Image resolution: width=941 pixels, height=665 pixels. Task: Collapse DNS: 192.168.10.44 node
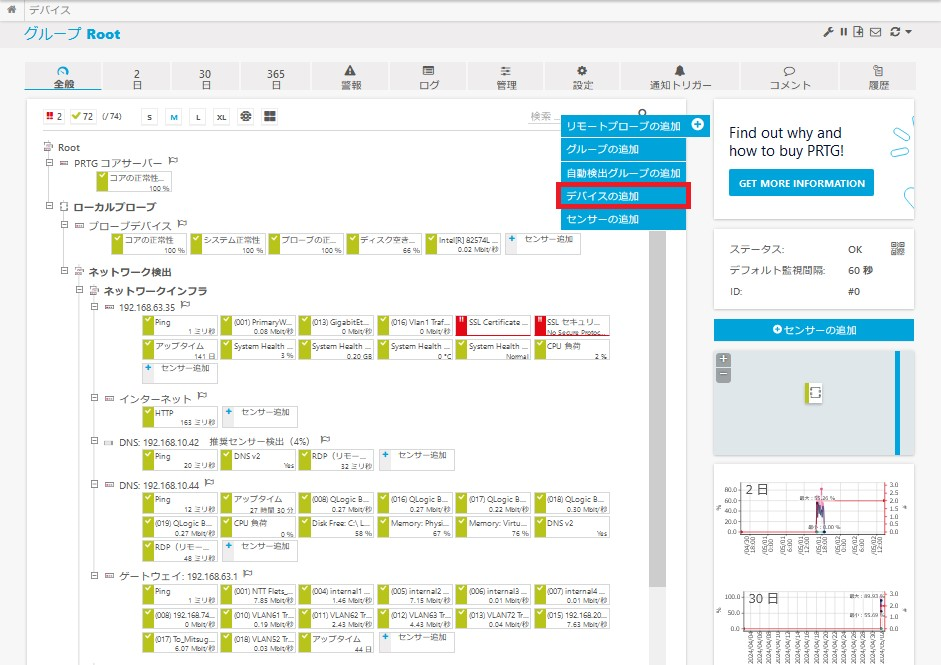pos(94,484)
